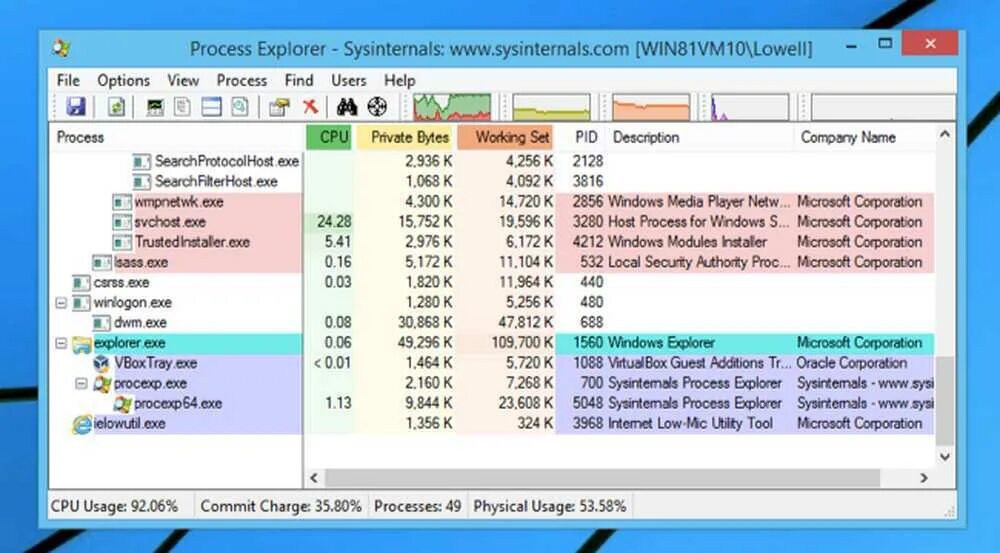Image resolution: width=1000 pixels, height=553 pixels.
Task: Open the File menu
Action: [x=68, y=80]
